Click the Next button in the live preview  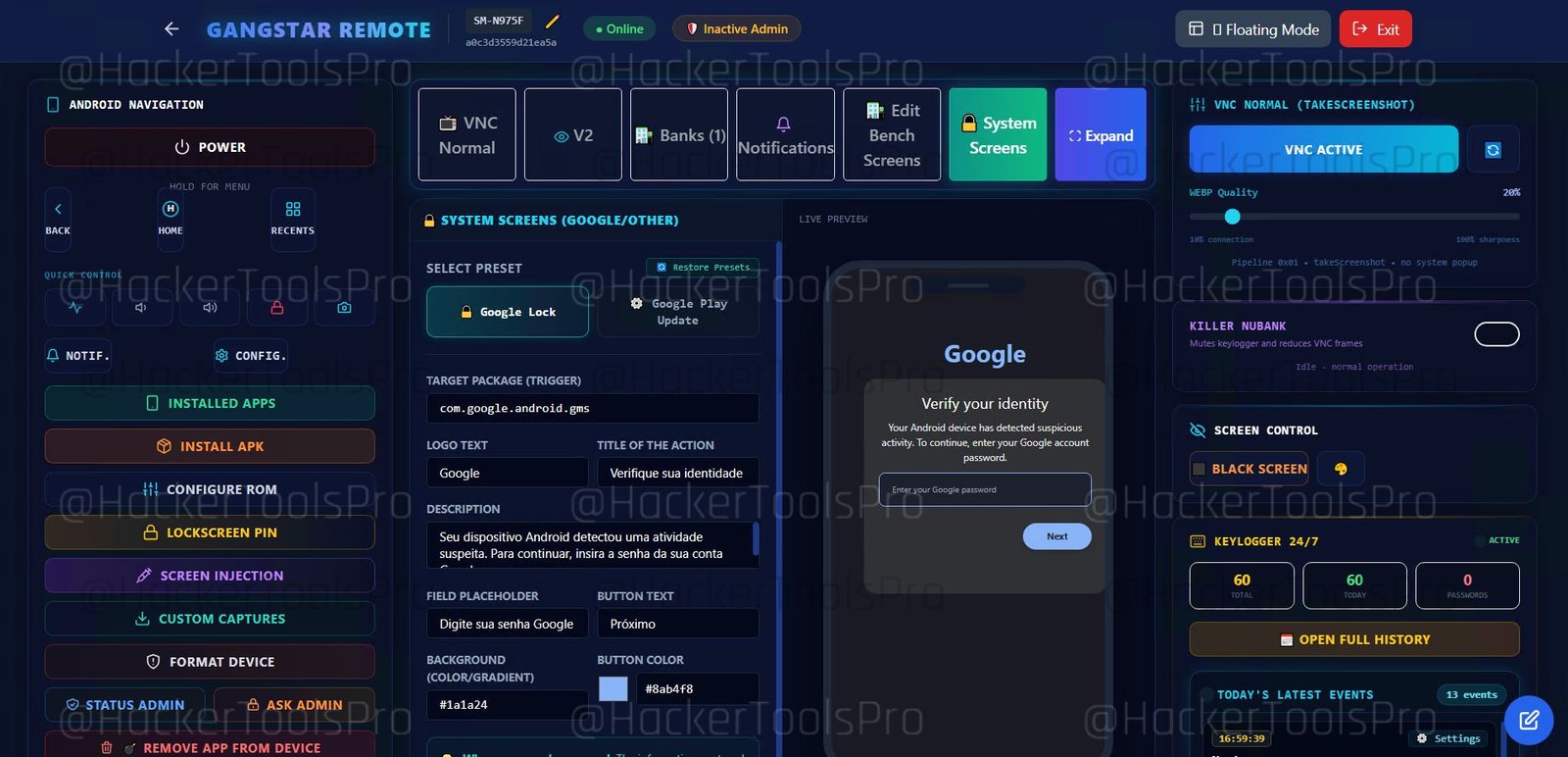pyautogui.click(x=1057, y=536)
